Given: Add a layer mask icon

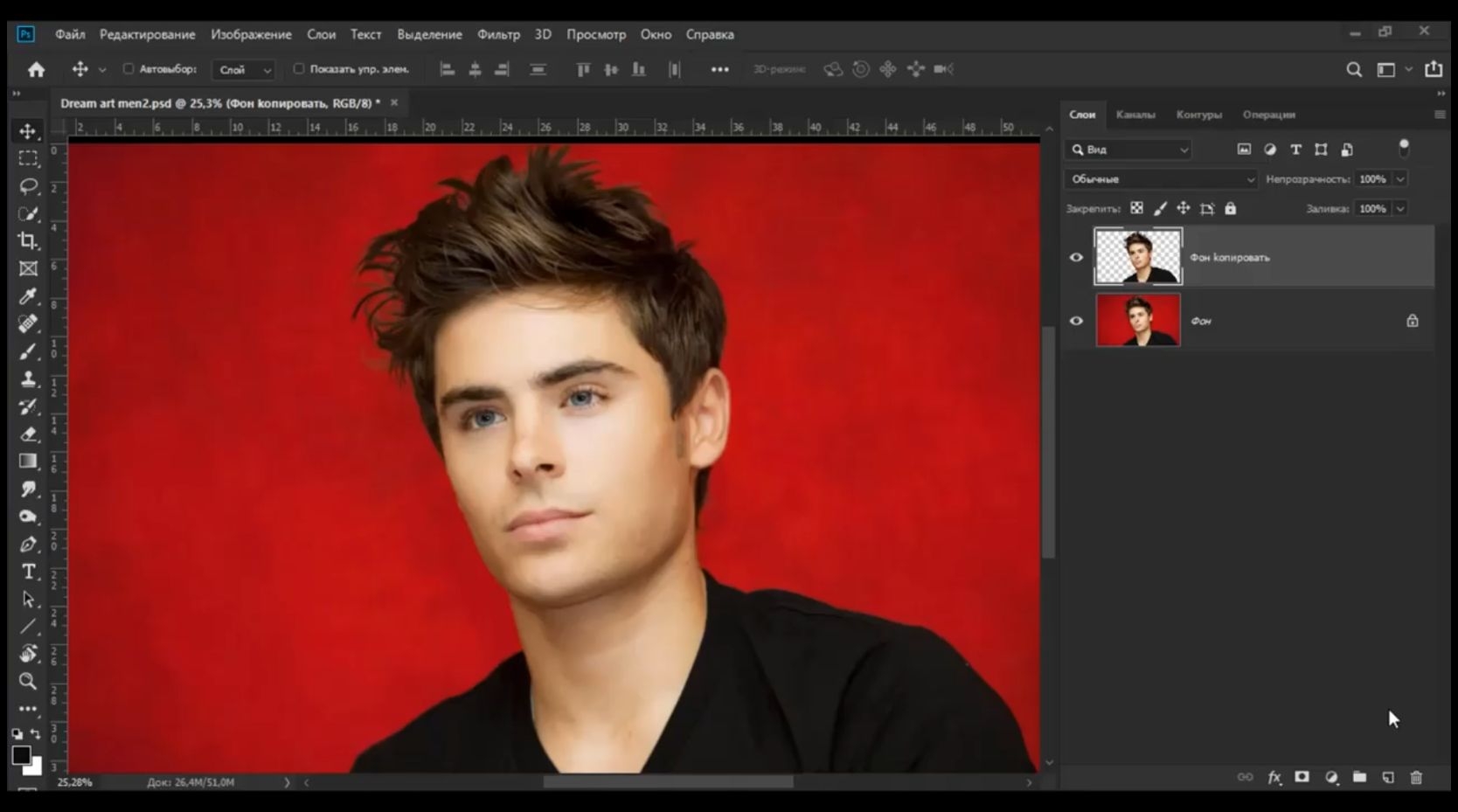Looking at the screenshot, I should 1302,777.
